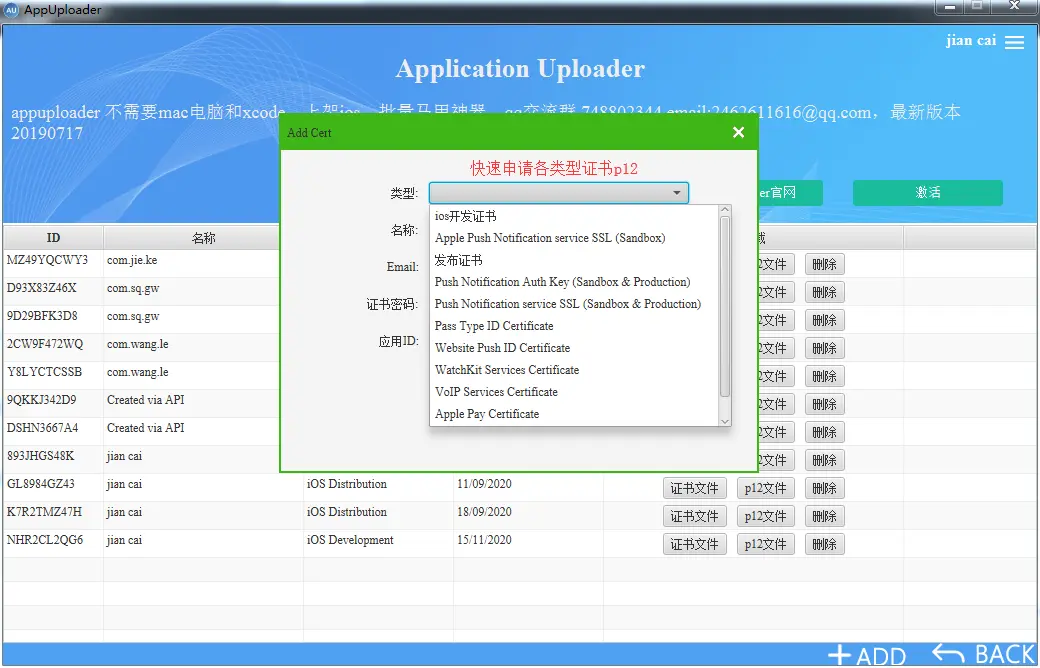Click the BACK button in bottom bar
Viewport: 1040px width, 668px height.
984,655
